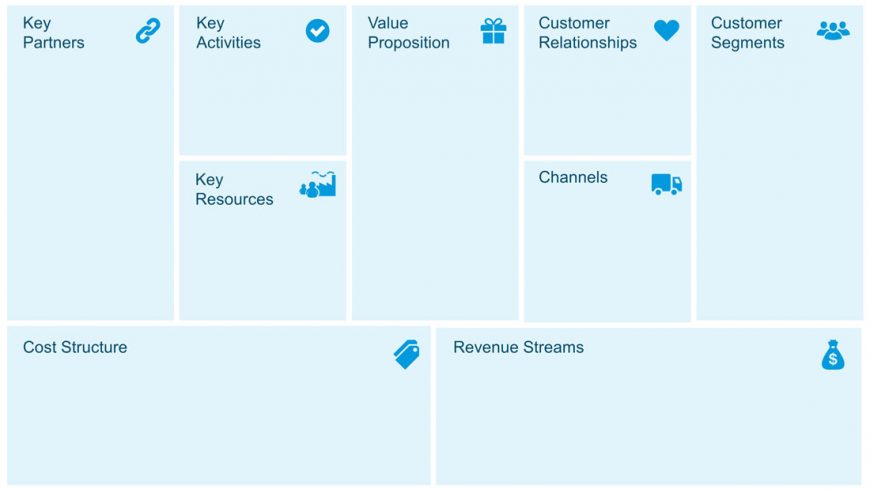
Task: Click the chain link icon in Key Partners
Action: tap(148, 31)
